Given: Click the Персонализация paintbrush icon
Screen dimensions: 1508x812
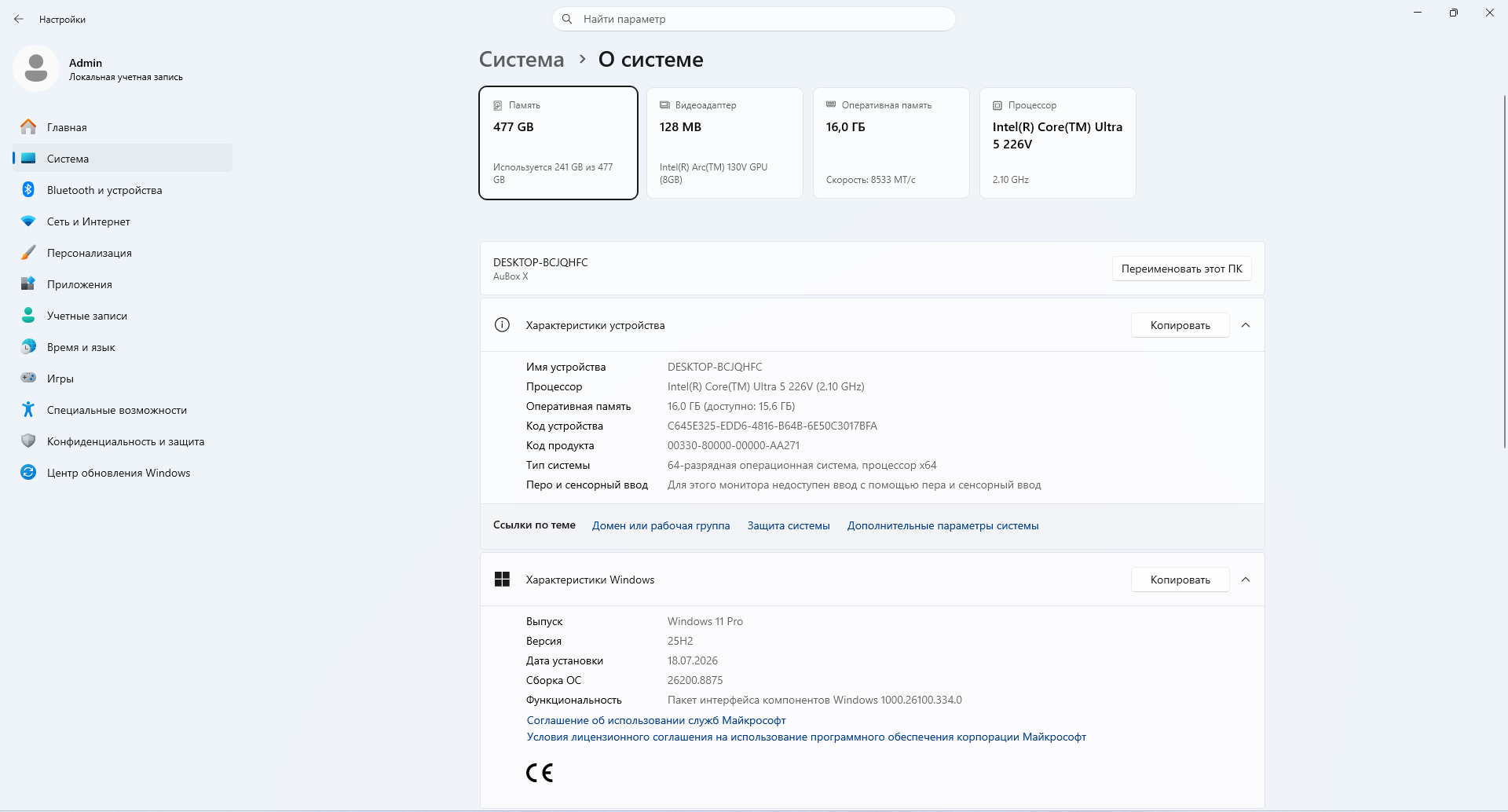Looking at the screenshot, I should click(28, 253).
